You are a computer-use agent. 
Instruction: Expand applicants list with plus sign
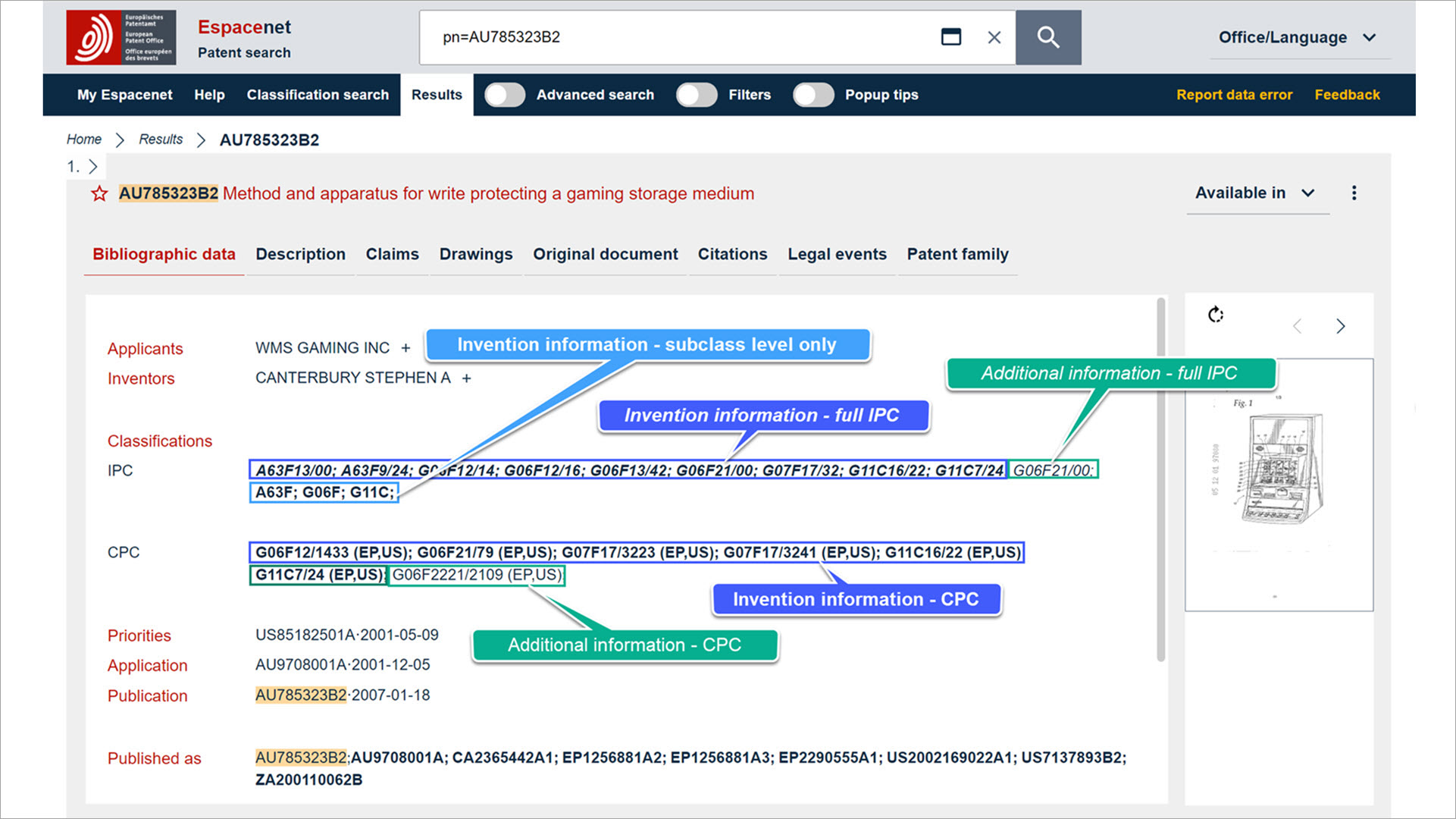pyautogui.click(x=405, y=348)
